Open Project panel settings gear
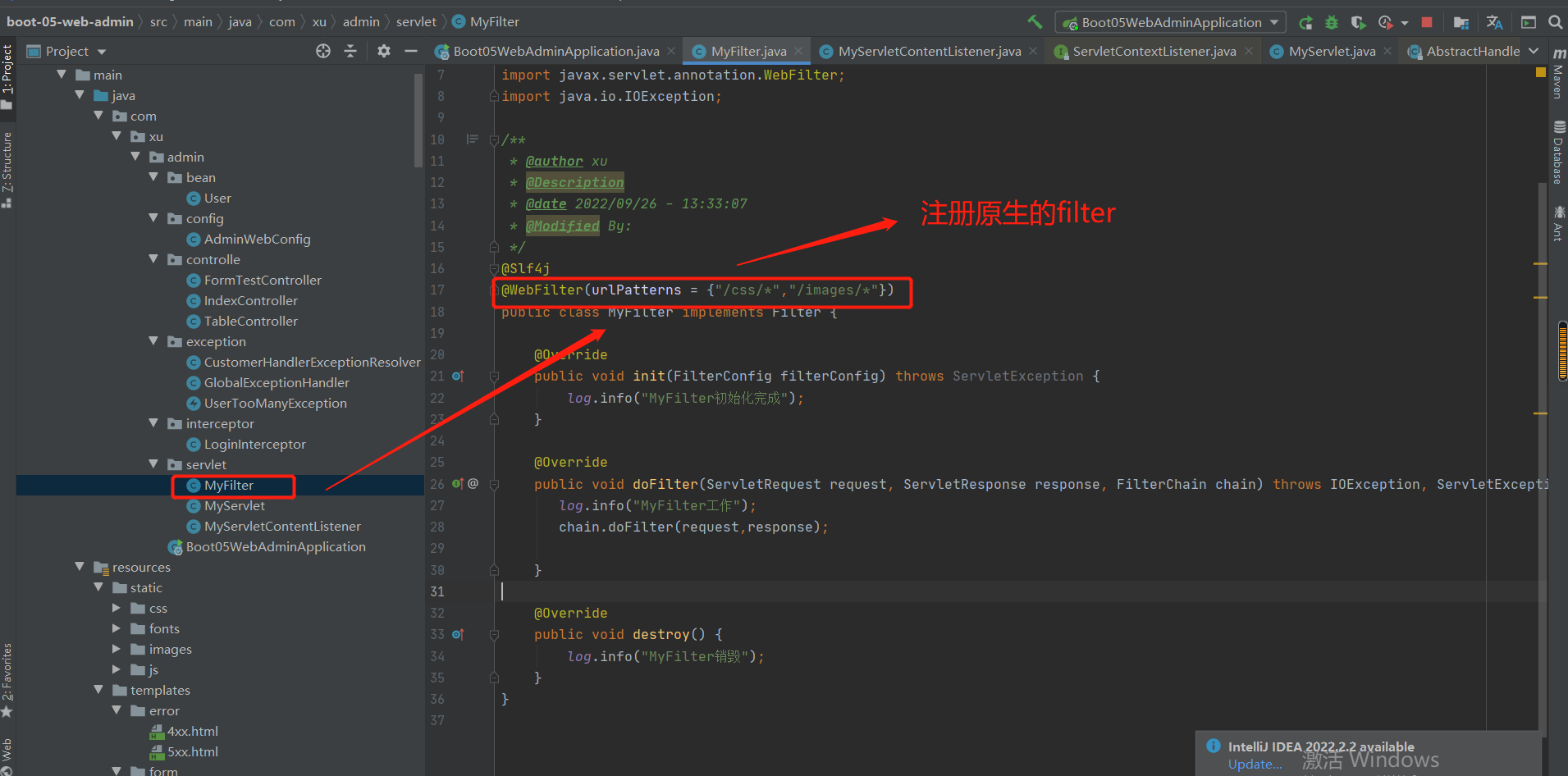1568x776 pixels. coord(384,51)
